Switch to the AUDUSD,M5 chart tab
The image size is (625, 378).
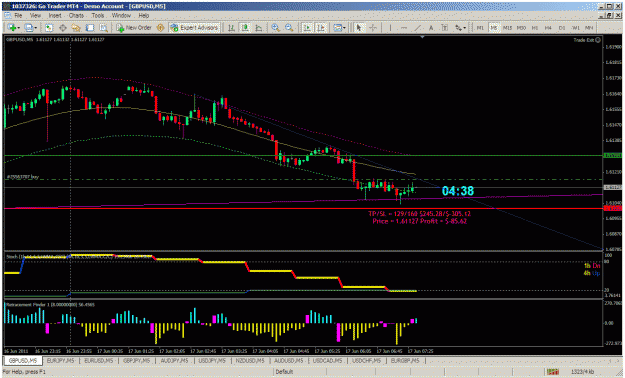click(x=288, y=360)
